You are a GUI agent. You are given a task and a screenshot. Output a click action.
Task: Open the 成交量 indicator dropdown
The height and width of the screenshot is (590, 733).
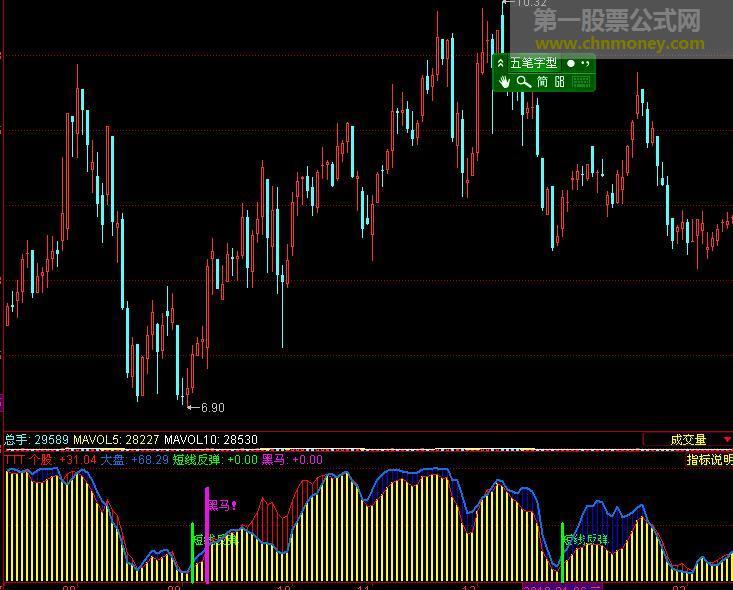pyautogui.click(x=687, y=439)
